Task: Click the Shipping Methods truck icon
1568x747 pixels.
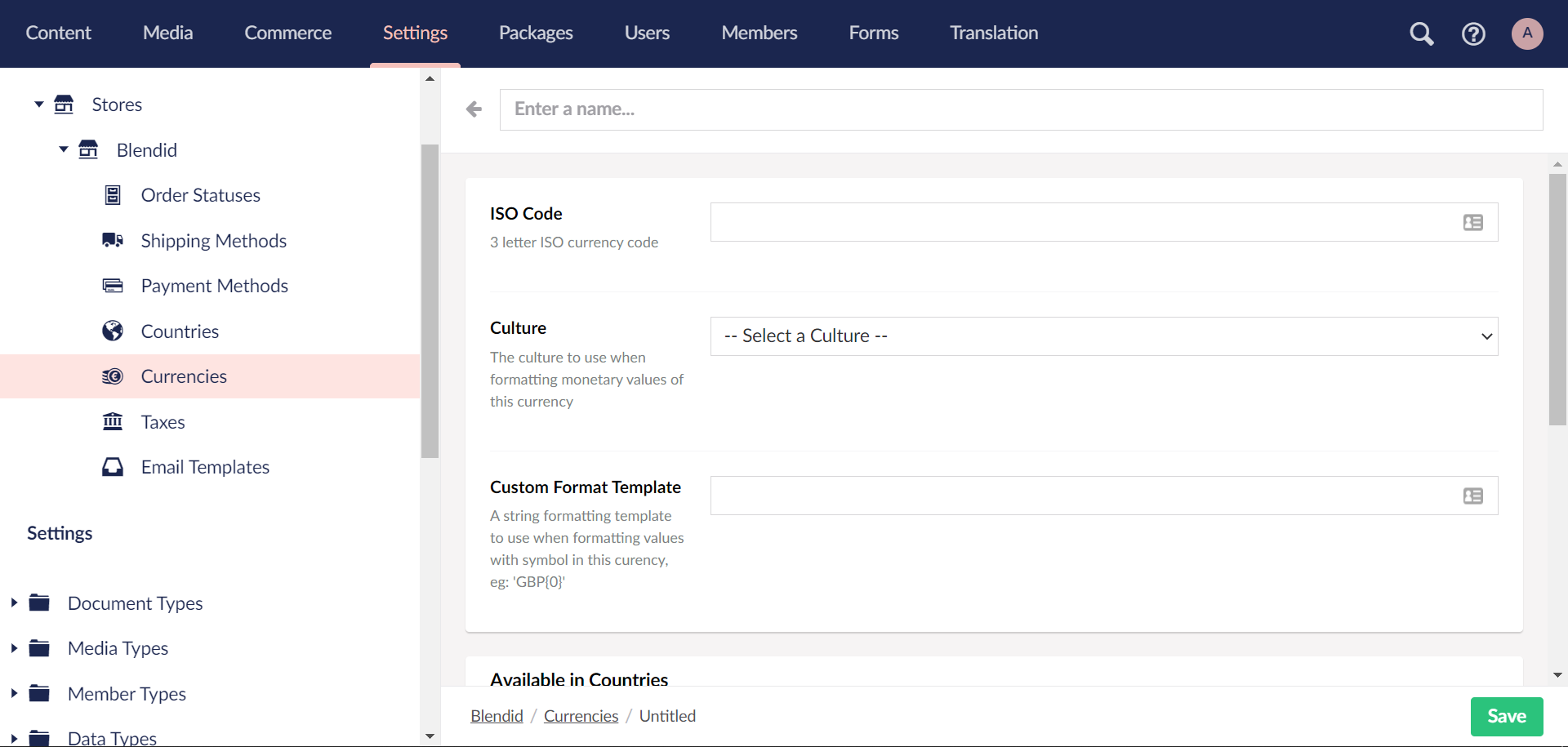Action: tap(113, 240)
